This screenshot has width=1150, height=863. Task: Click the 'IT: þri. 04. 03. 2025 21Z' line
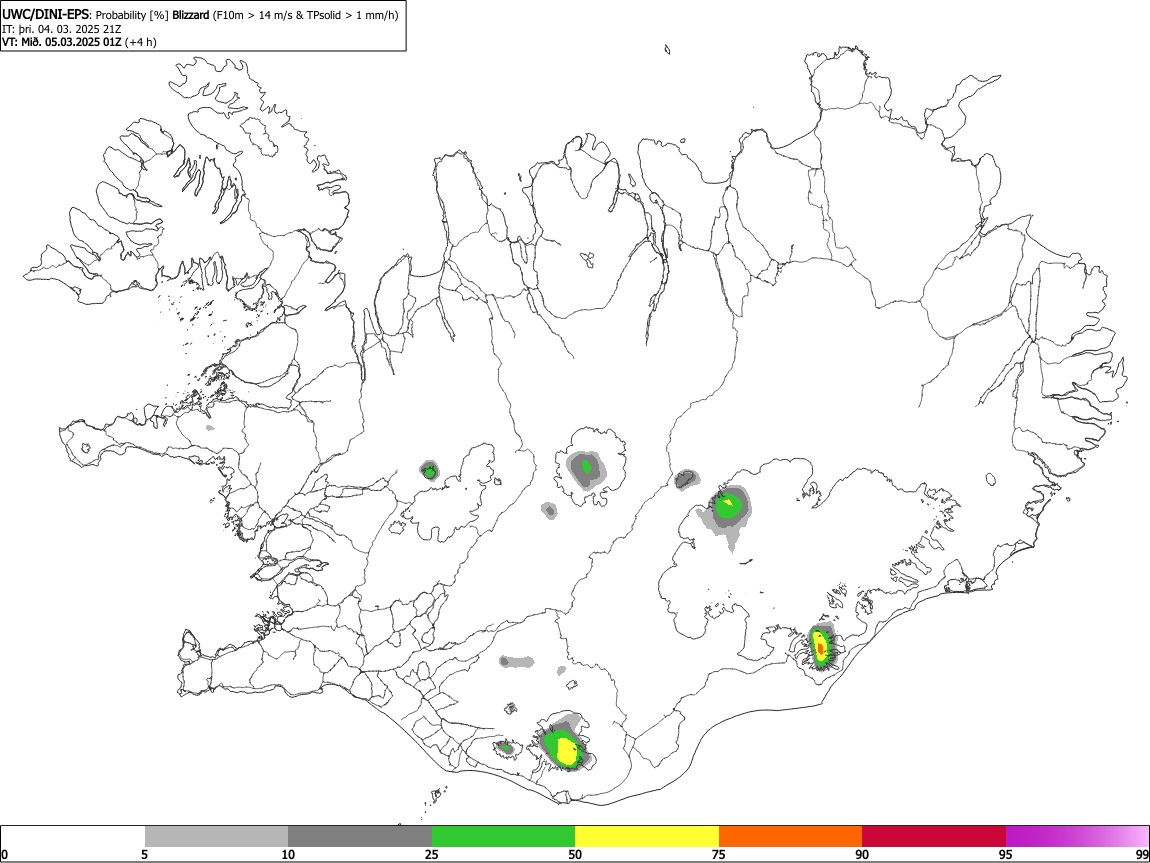click(62, 29)
